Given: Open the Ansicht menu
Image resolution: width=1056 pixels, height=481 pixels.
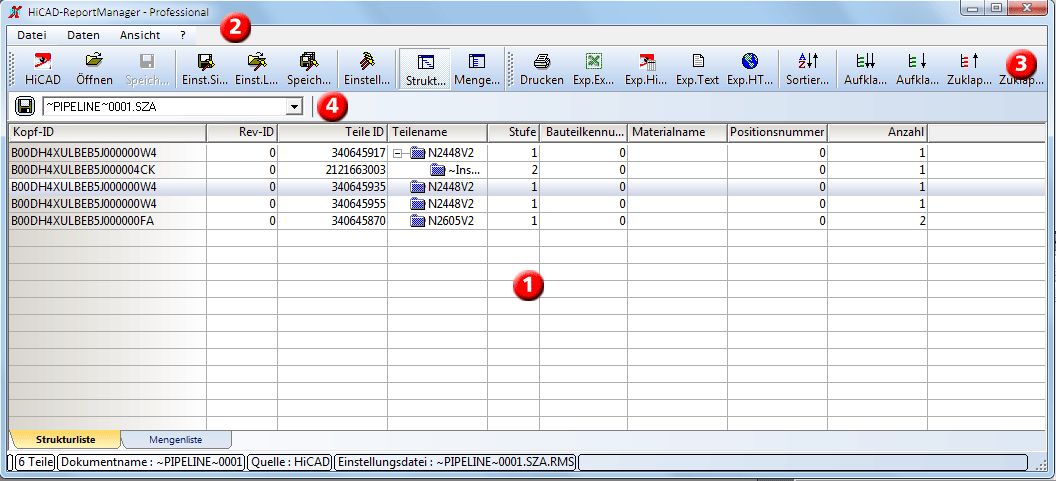Looking at the screenshot, I should click(139, 35).
